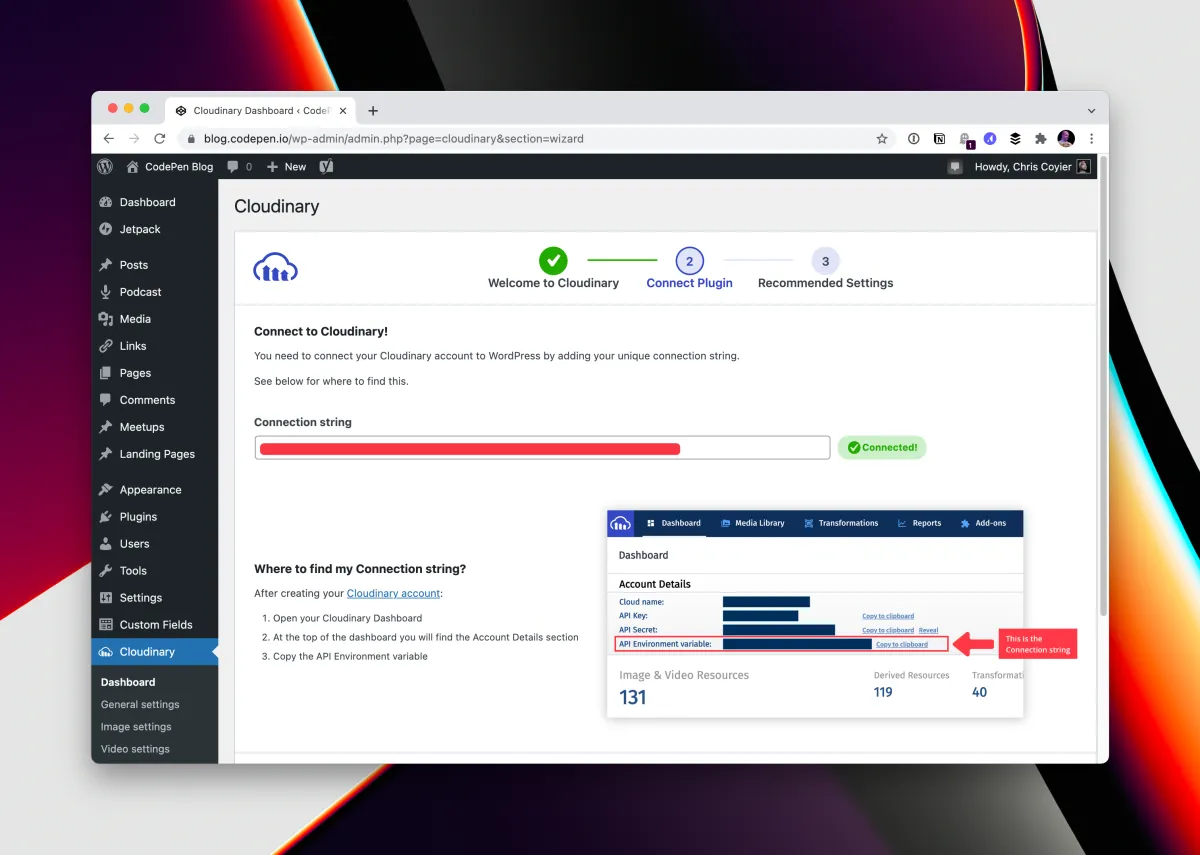Image resolution: width=1200 pixels, height=855 pixels.
Task: Go back to previous page
Action: tap(109, 139)
